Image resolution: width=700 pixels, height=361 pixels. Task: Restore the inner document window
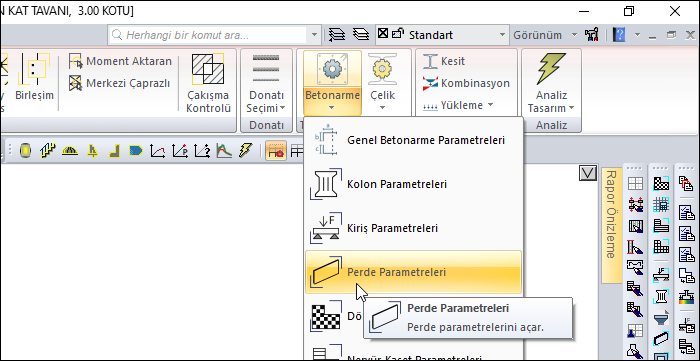click(x=671, y=35)
